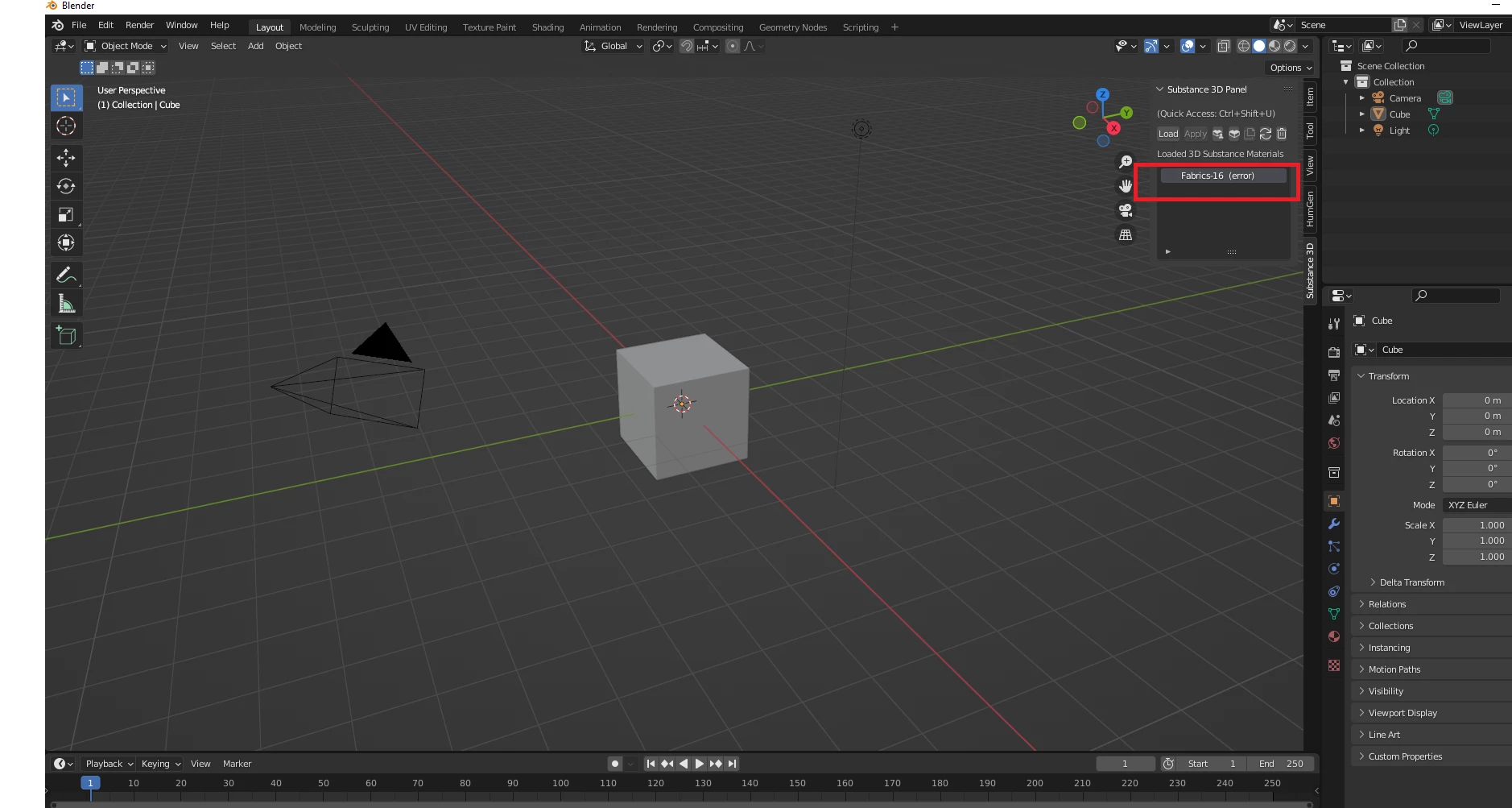This screenshot has width=1512, height=808.
Task: Activate the Add Cube tool
Action: pos(66,335)
